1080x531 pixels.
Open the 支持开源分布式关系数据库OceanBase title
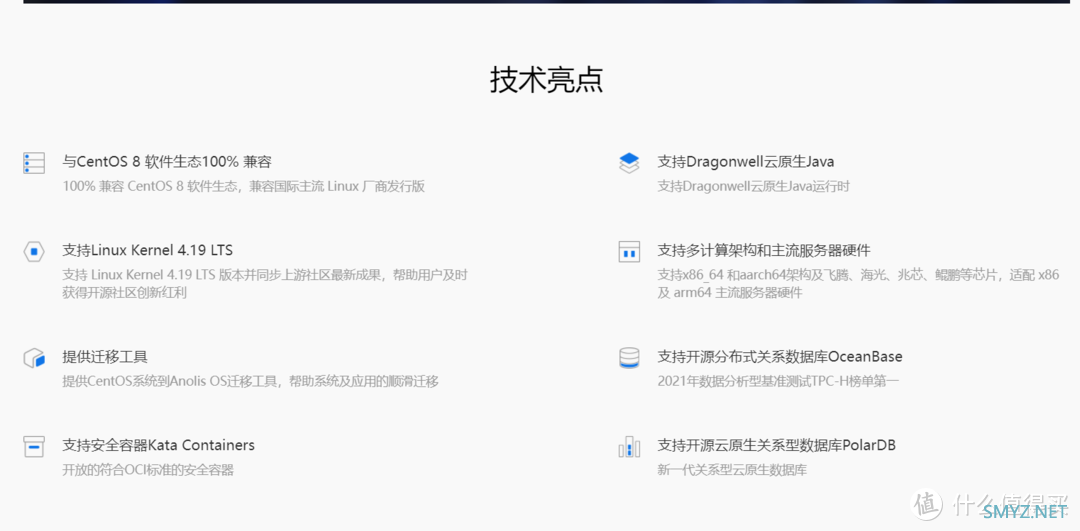[x=780, y=357]
